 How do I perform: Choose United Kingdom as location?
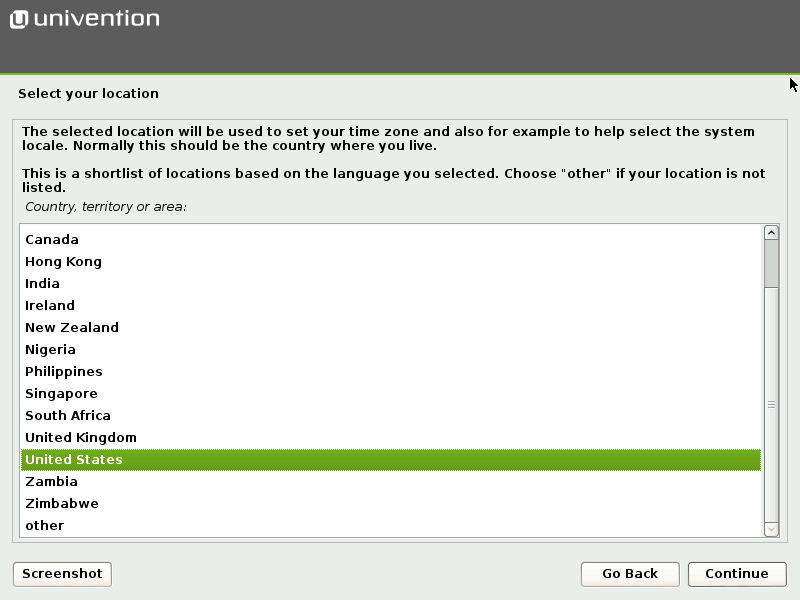[81, 438]
